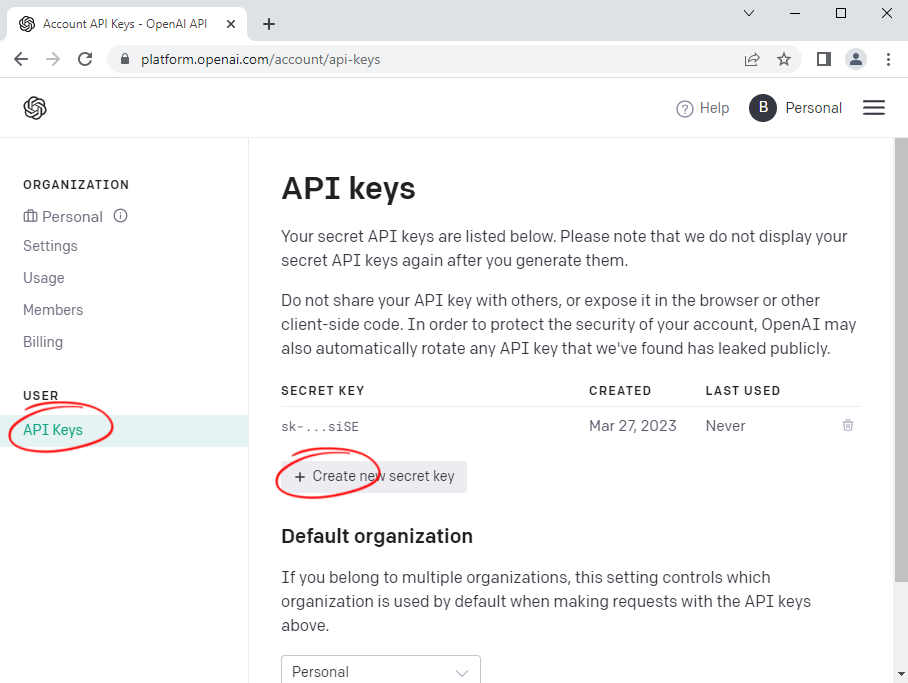Reload the current page
This screenshot has height=683, width=908.
tap(85, 59)
